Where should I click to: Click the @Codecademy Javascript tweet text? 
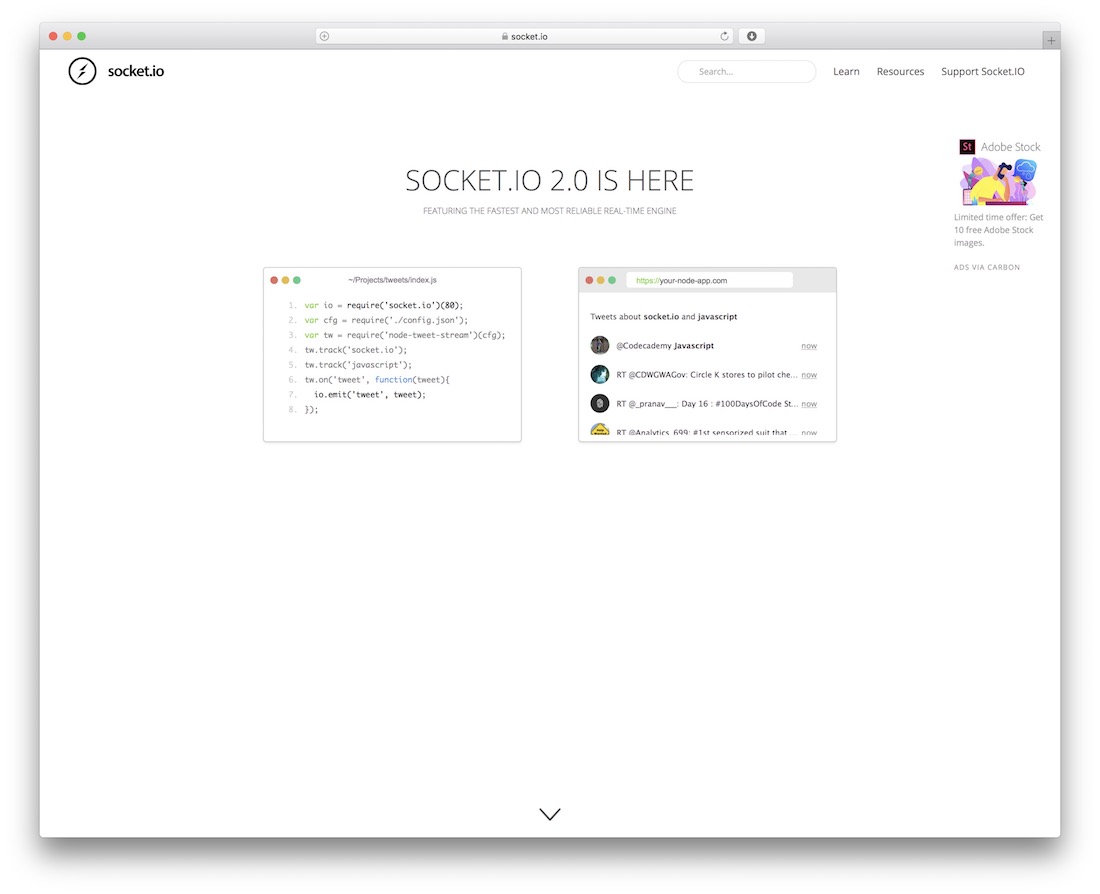click(665, 345)
